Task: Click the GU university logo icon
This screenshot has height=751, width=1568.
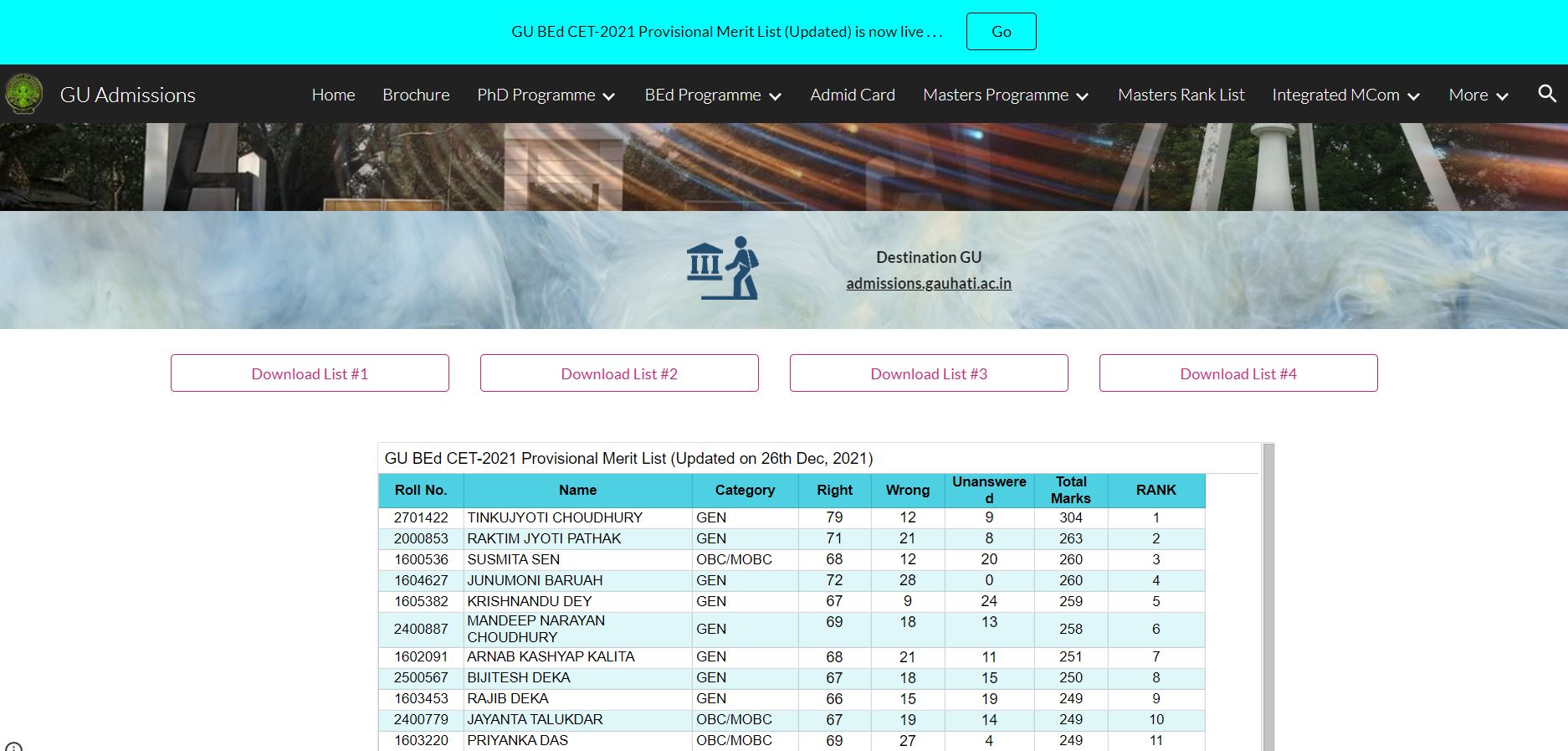Action: [x=23, y=95]
